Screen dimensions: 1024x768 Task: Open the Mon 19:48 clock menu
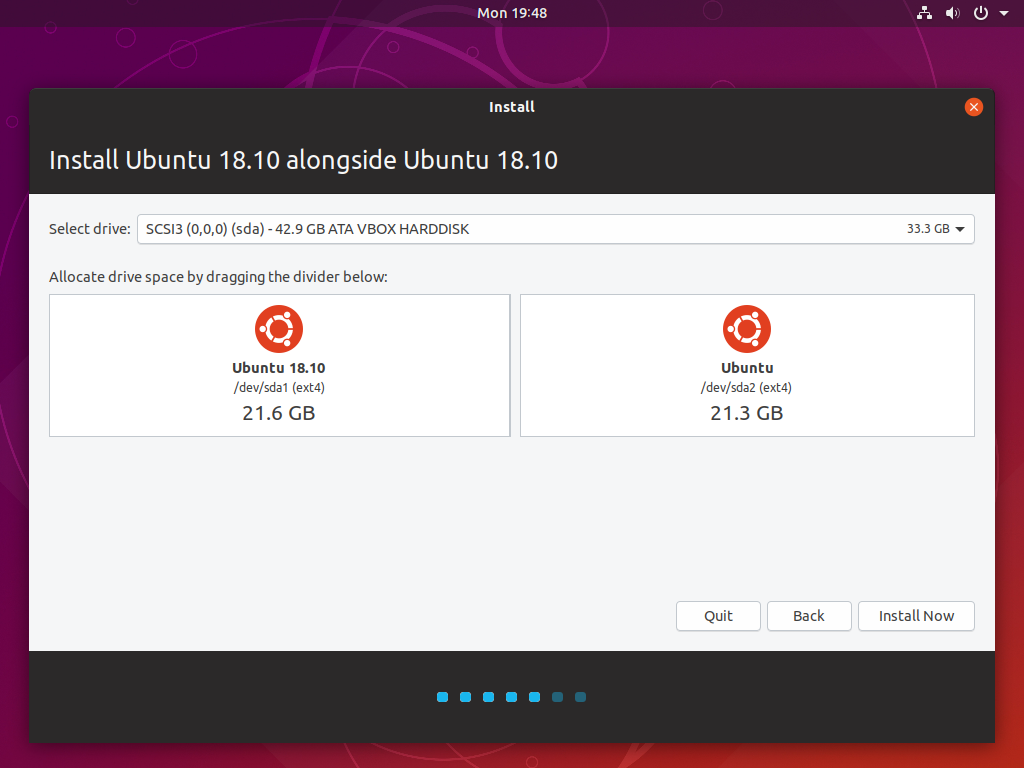pos(511,13)
